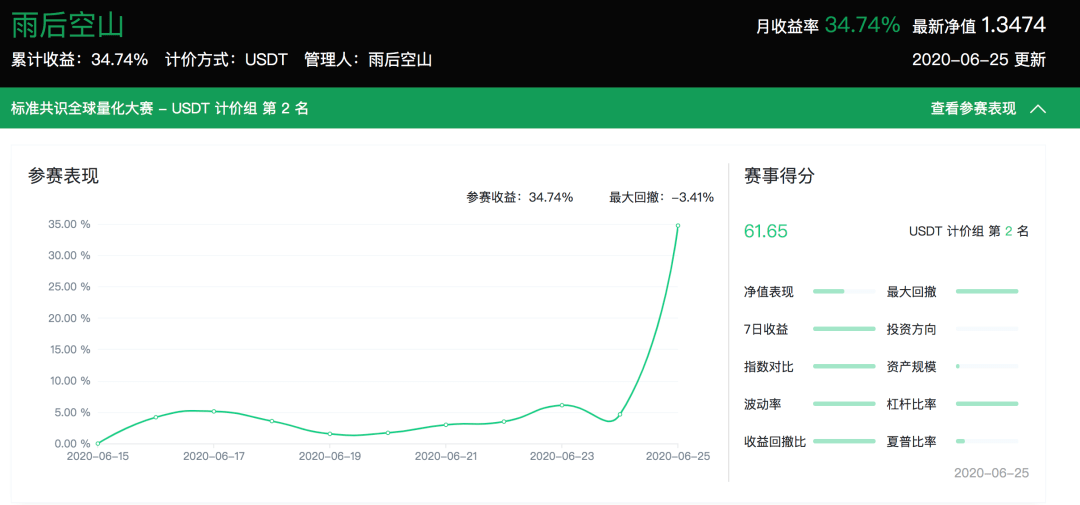
Task: Select the 2020-06-17 chart data point
Action: coord(214,411)
